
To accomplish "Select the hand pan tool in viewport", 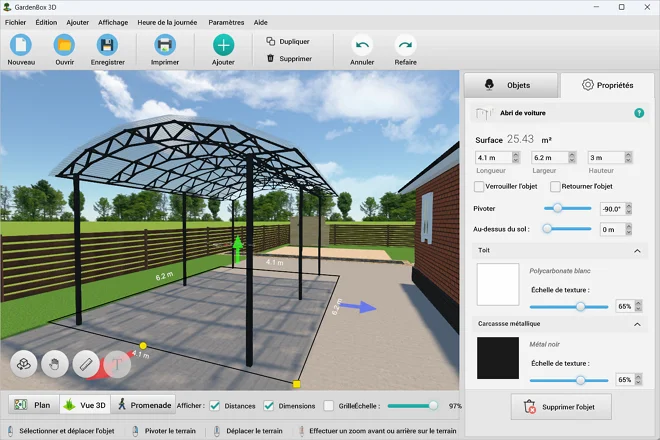I will [x=55, y=365].
